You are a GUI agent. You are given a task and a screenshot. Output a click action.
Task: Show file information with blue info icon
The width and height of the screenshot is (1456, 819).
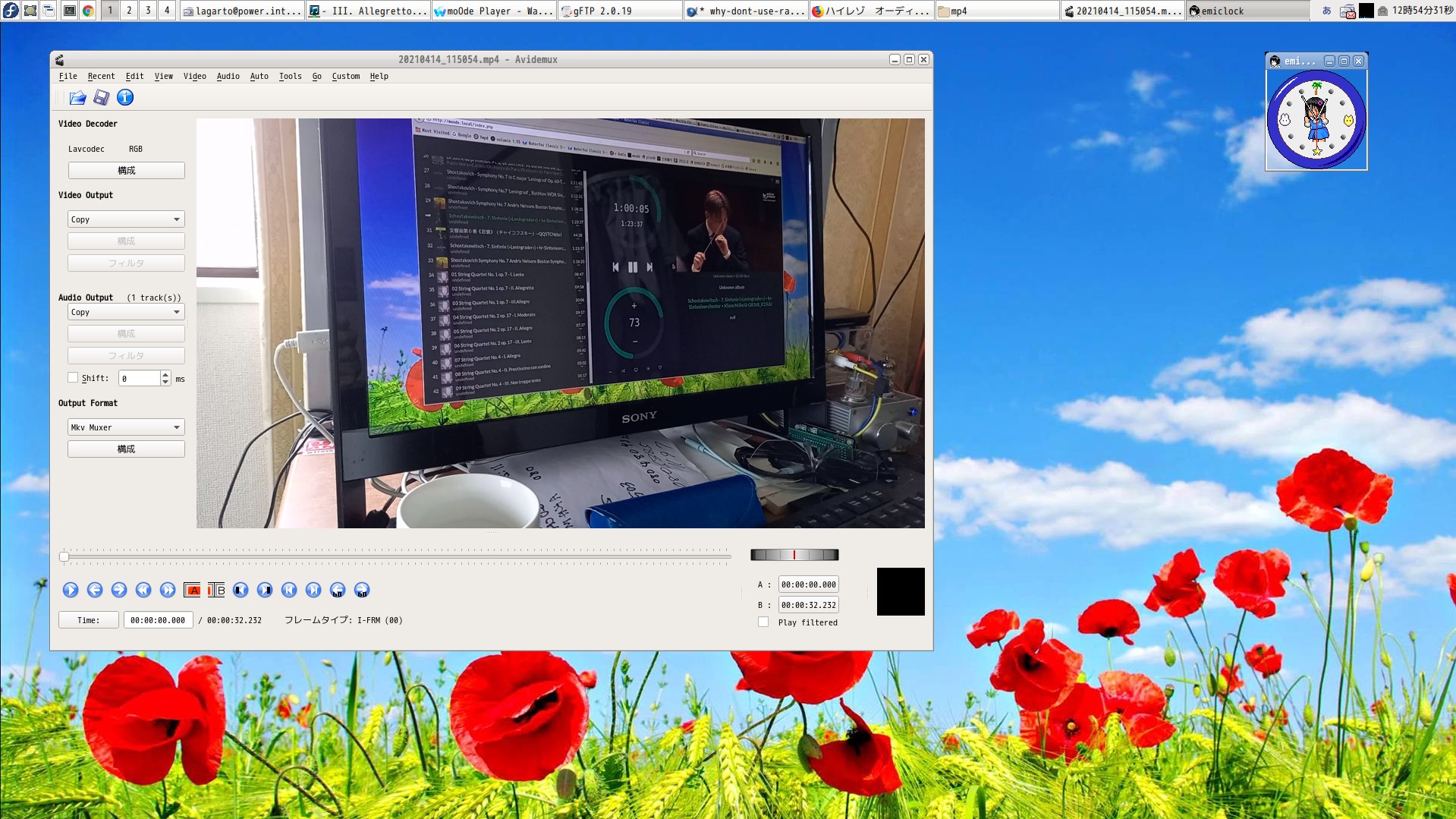click(125, 97)
